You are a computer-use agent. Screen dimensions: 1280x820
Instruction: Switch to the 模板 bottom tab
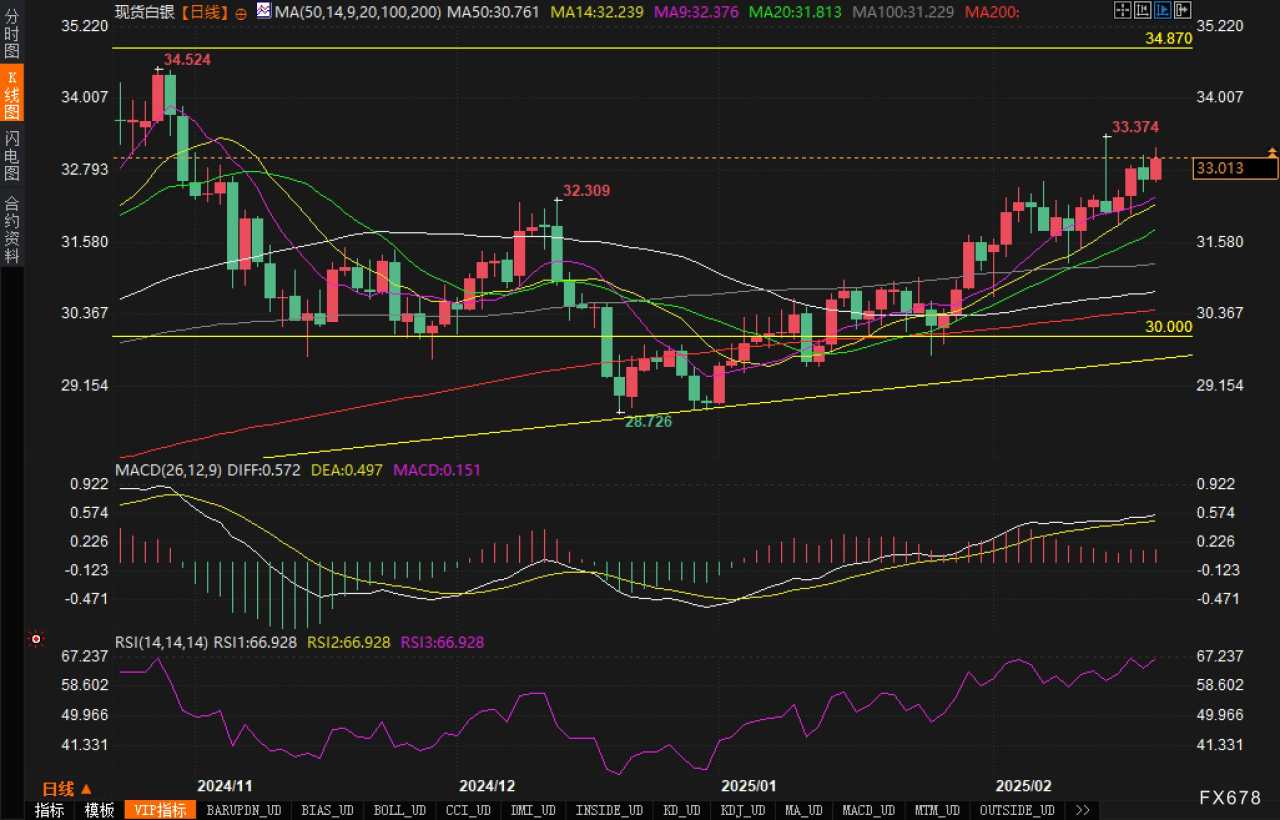pyautogui.click(x=98, y=810)
